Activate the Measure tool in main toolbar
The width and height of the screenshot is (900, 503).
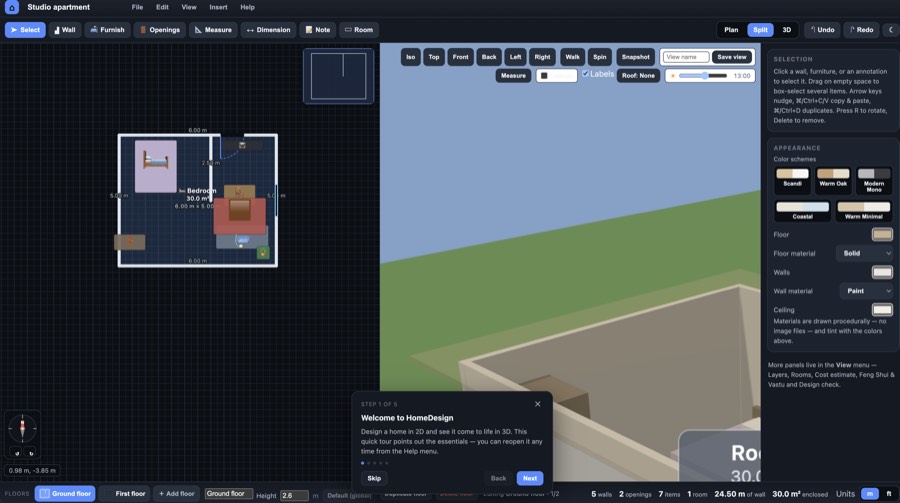pyautogui.click(x=213, y=30)
